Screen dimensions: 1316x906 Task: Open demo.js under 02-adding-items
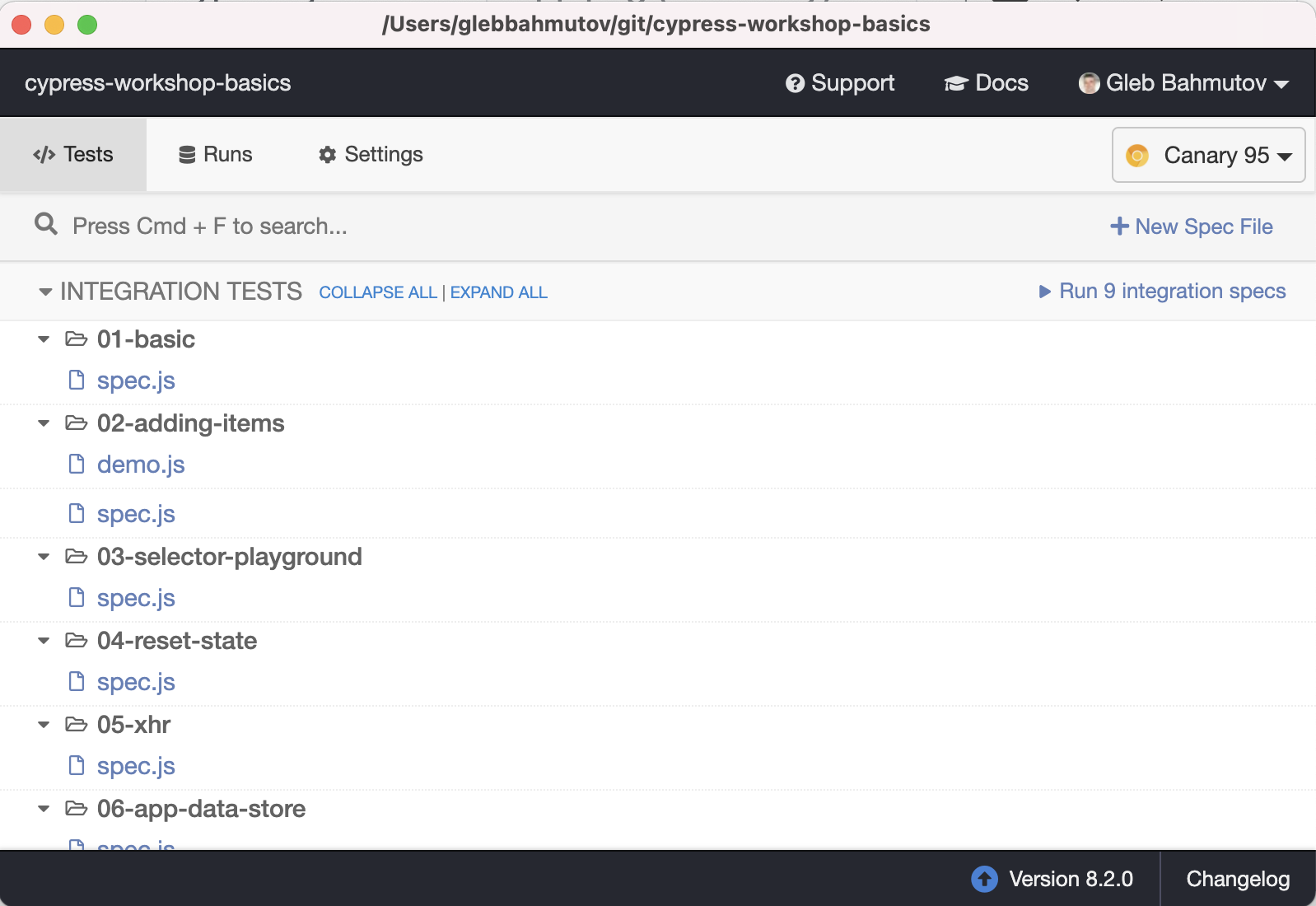pos(141,465)
